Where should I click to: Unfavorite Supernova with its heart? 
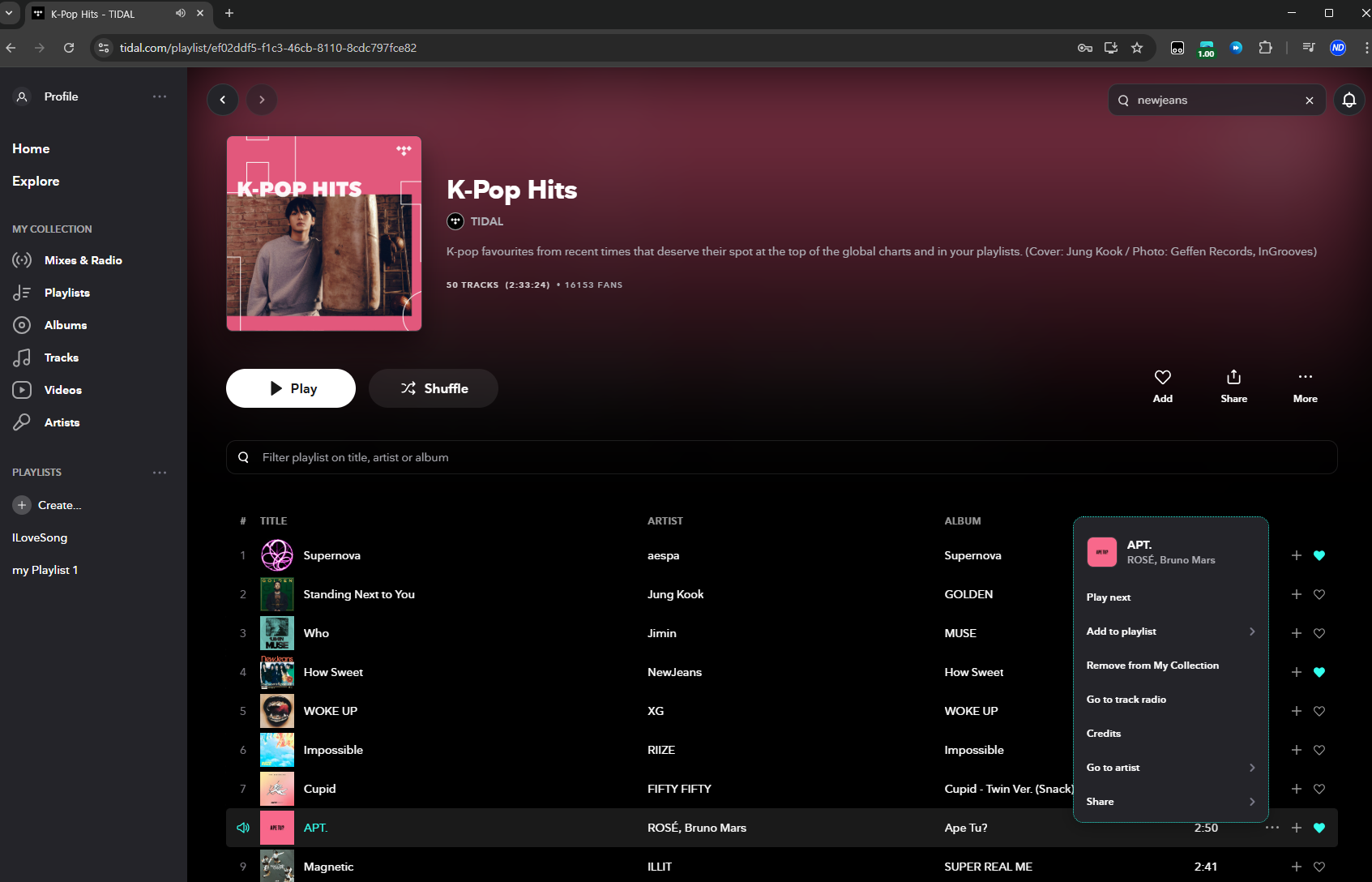tap(1319, 555)
